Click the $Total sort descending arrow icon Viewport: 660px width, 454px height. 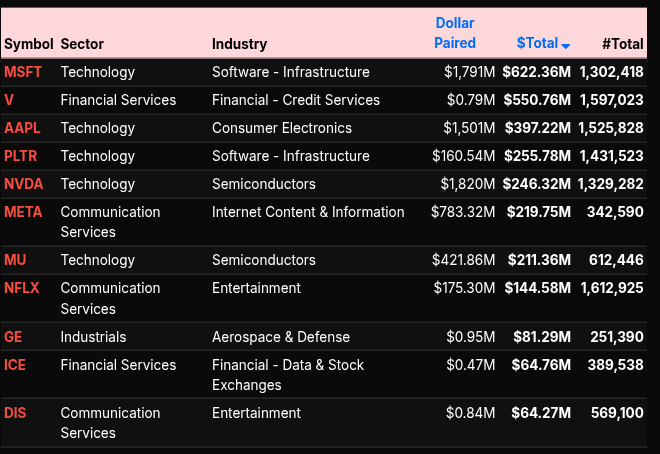point(566,46)
